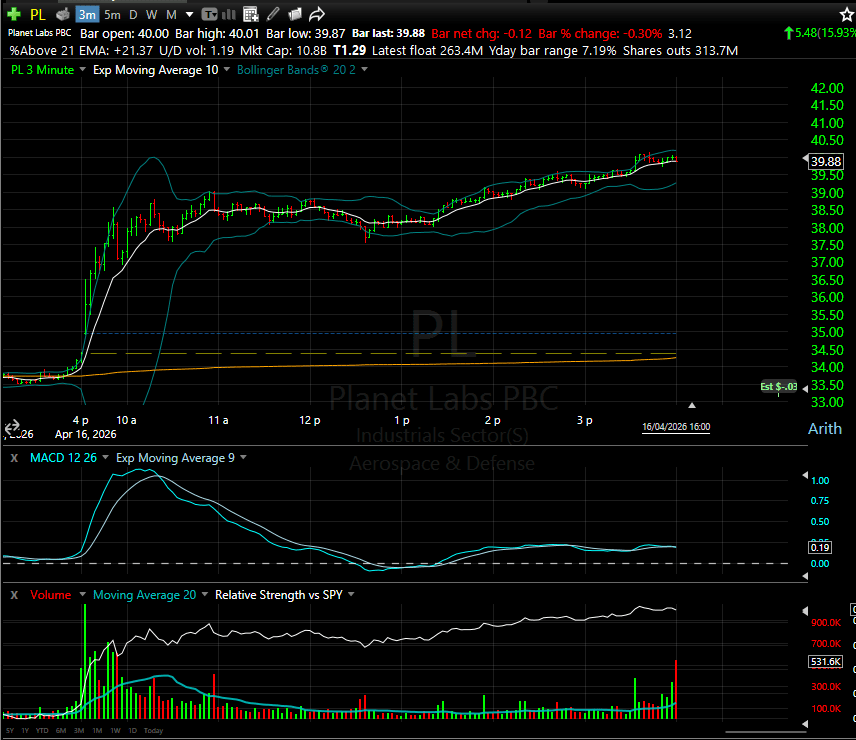Image resolution: width=856 pixels, height=740 pixels.
Task: Expand the timeframe dropdown arrow after M
Action: tap(187, 14)
